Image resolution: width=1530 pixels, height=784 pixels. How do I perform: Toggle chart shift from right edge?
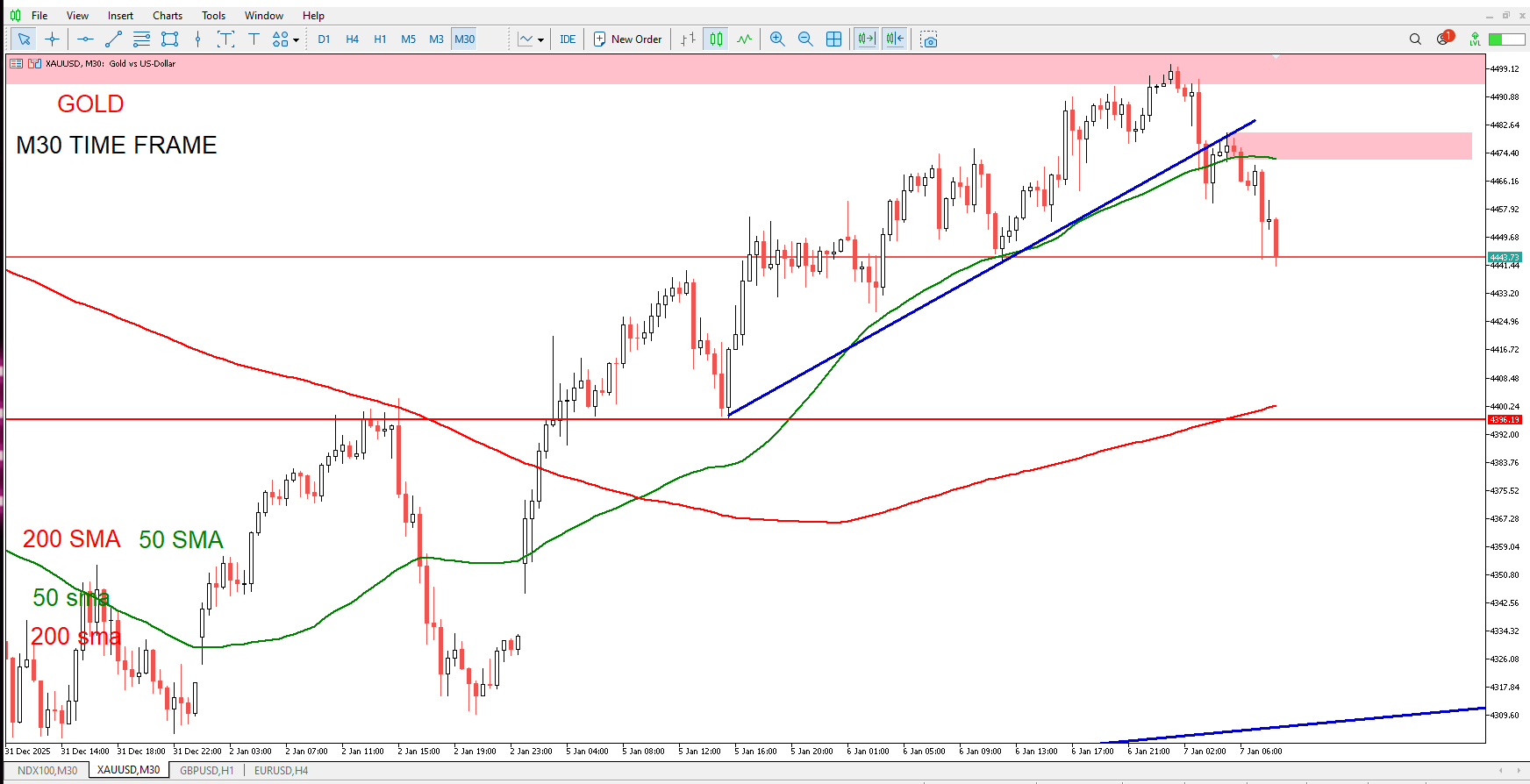(x=895, y=39)
